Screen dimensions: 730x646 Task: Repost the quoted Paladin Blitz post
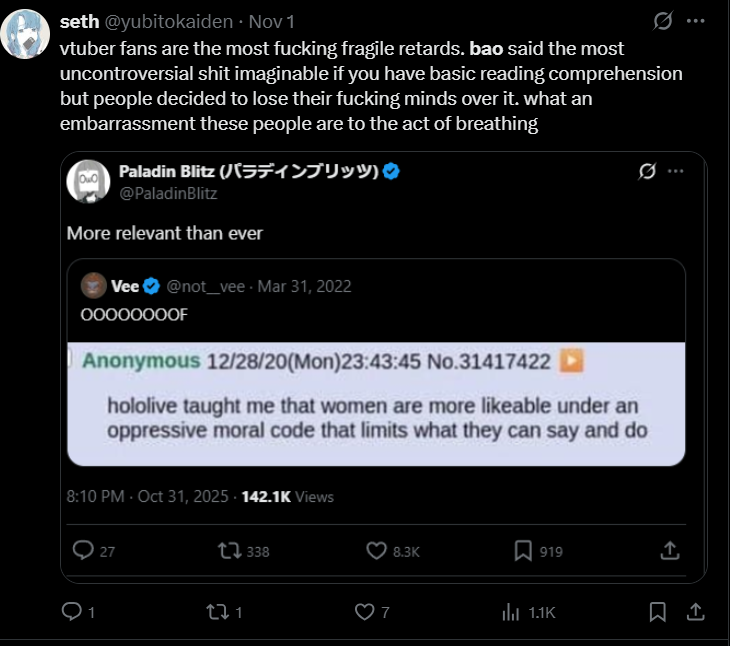[229, 551]
